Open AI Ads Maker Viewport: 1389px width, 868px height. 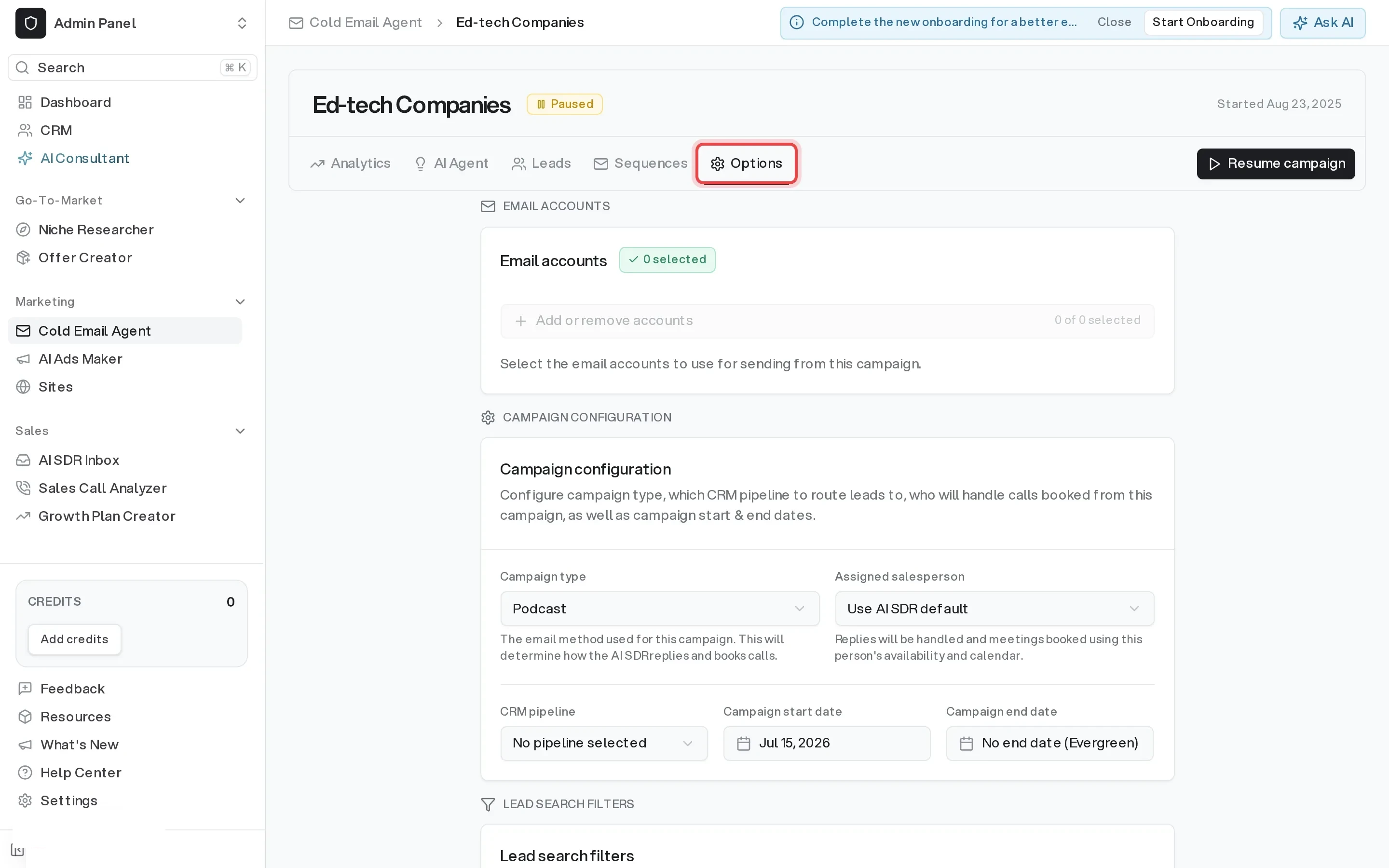coord(81,359)
